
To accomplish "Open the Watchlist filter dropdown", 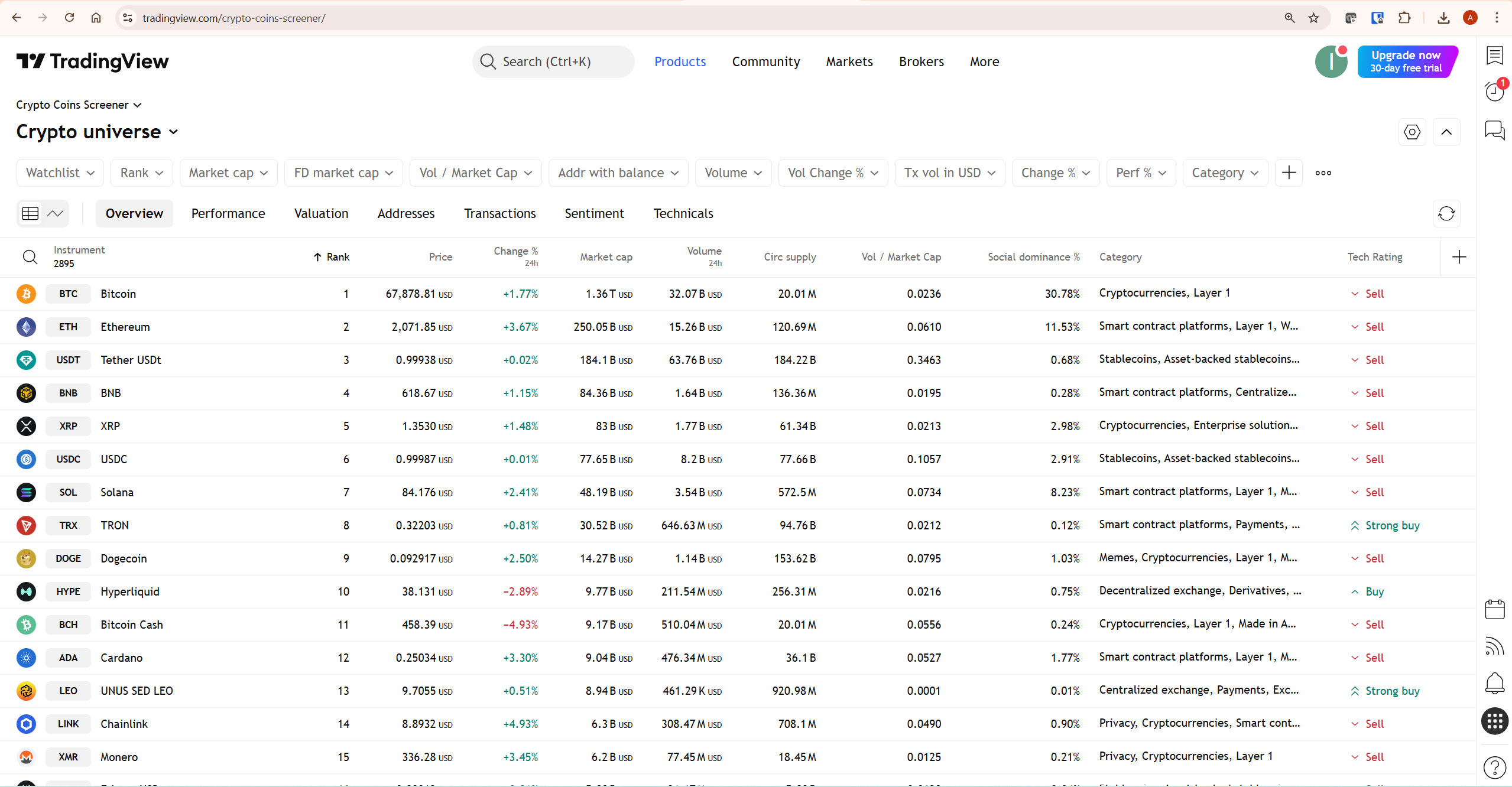I will tap(59, 173).
